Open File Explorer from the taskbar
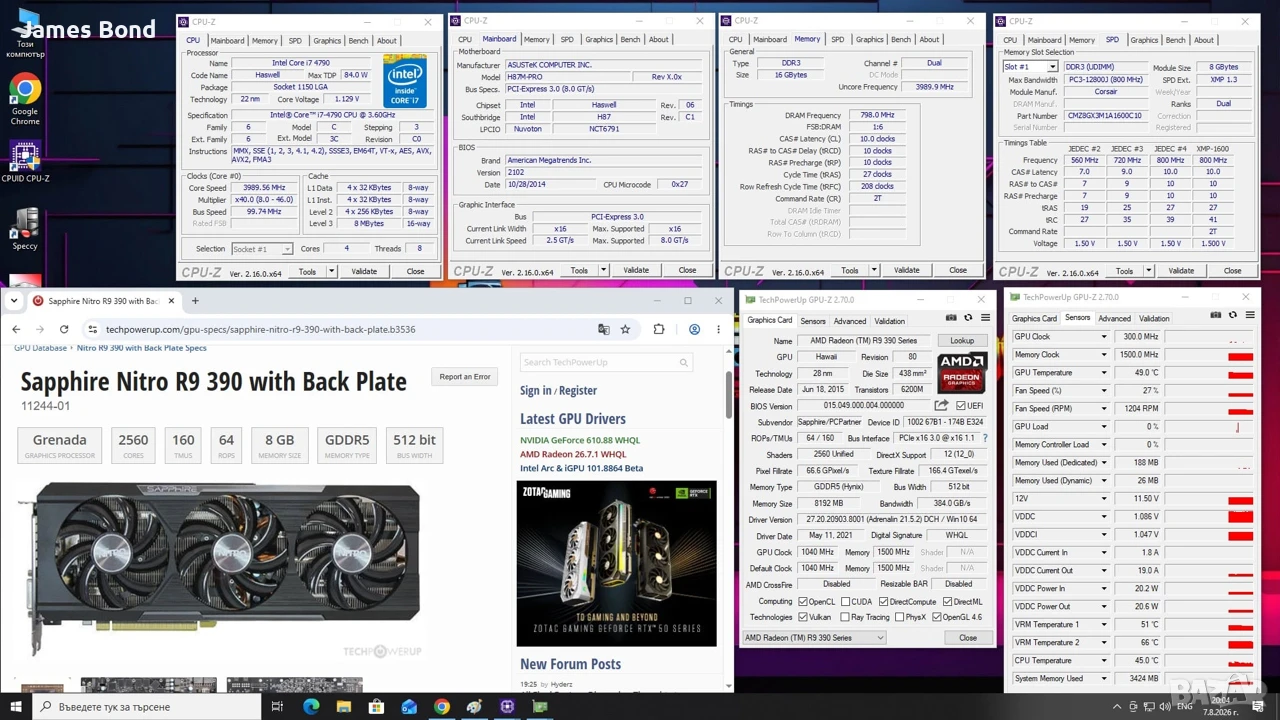 343,707
